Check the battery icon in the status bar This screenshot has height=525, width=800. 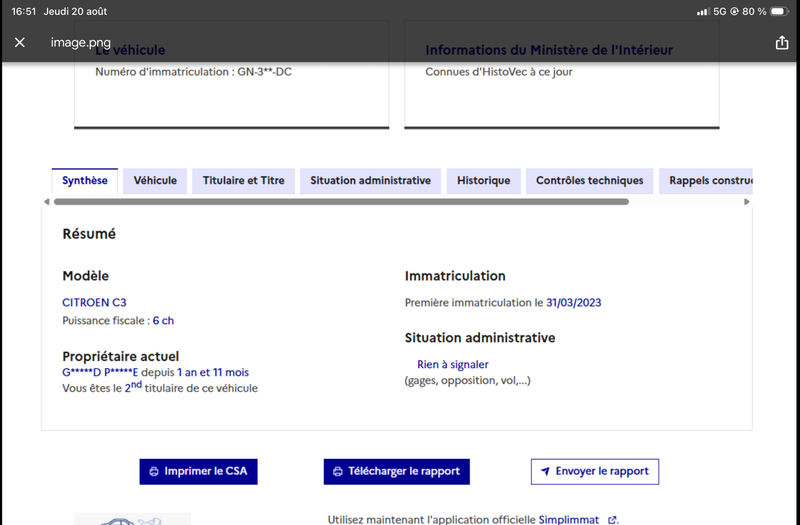coord(779,11)
